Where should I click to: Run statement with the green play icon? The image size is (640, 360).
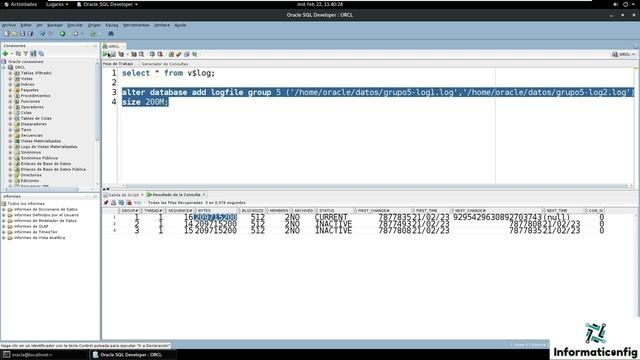pos(105,54)
